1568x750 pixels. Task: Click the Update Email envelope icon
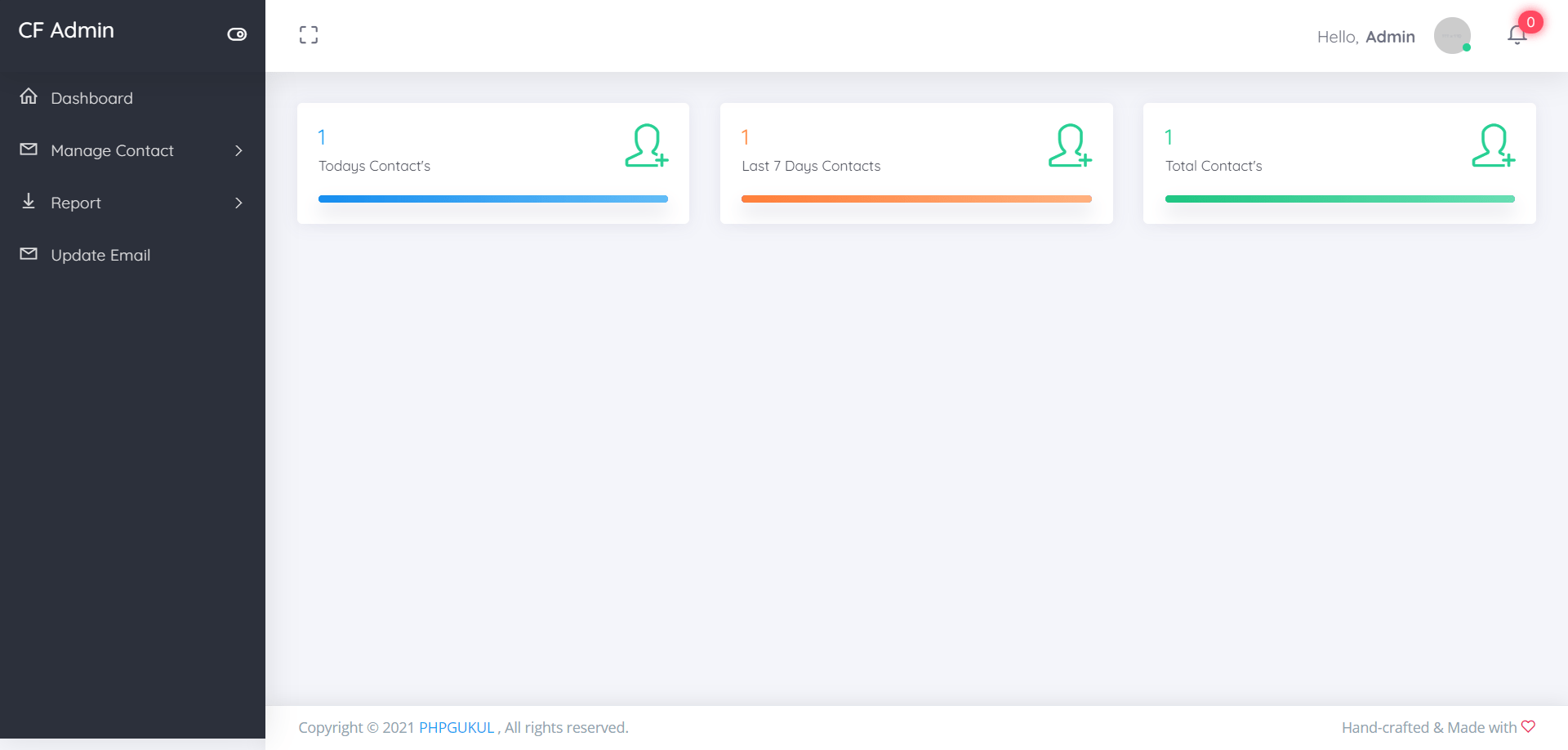[29, 253]
